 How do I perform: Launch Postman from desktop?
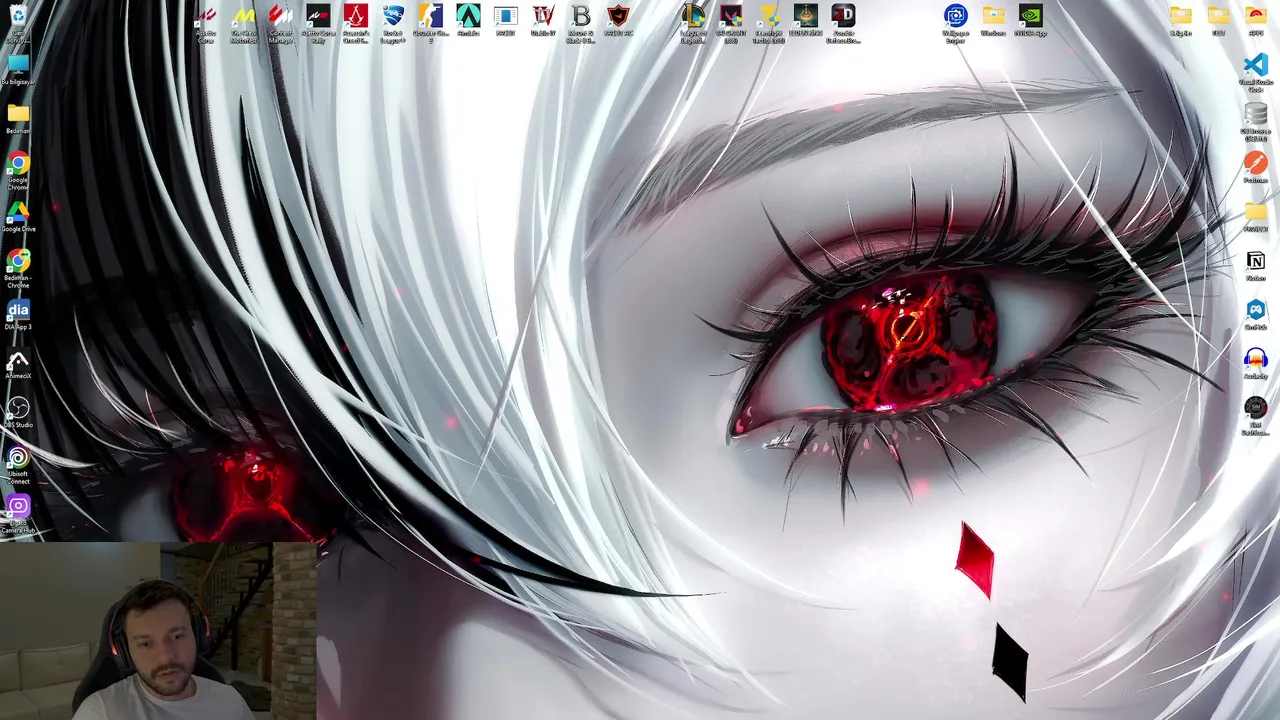pos(1256,167)
